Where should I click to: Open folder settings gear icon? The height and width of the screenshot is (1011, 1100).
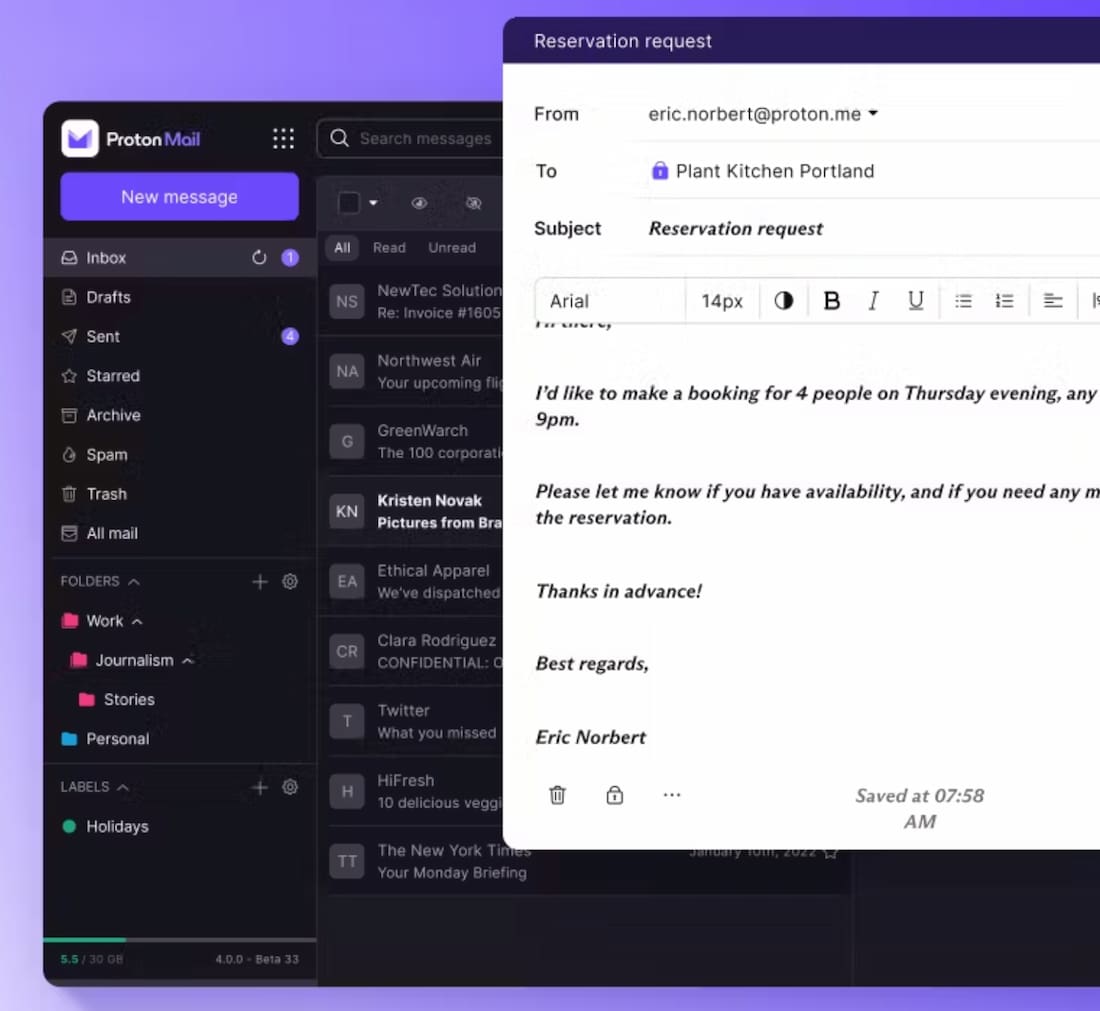pyautogui.click(x=290, y=581)
